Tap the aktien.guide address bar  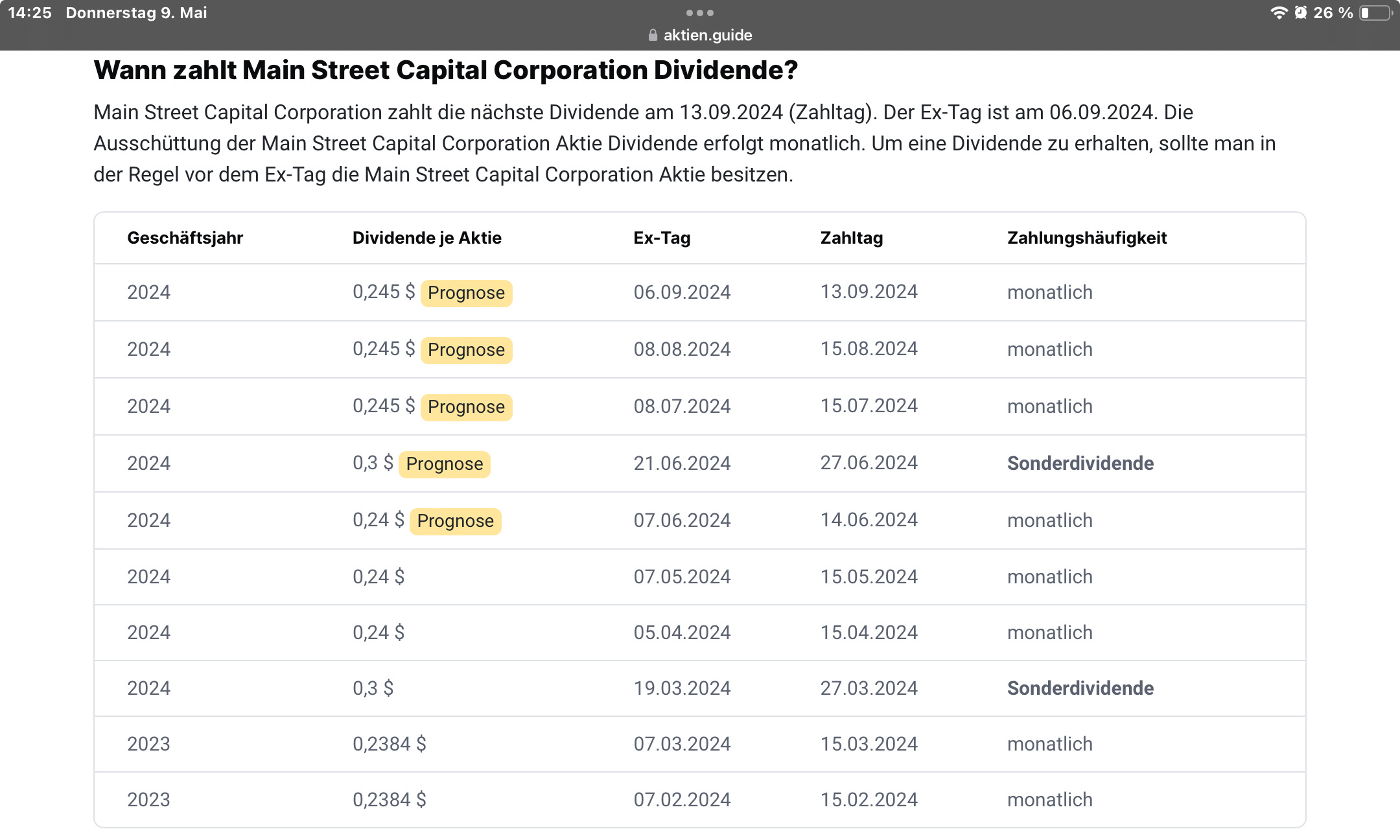[x=700, y=35]
